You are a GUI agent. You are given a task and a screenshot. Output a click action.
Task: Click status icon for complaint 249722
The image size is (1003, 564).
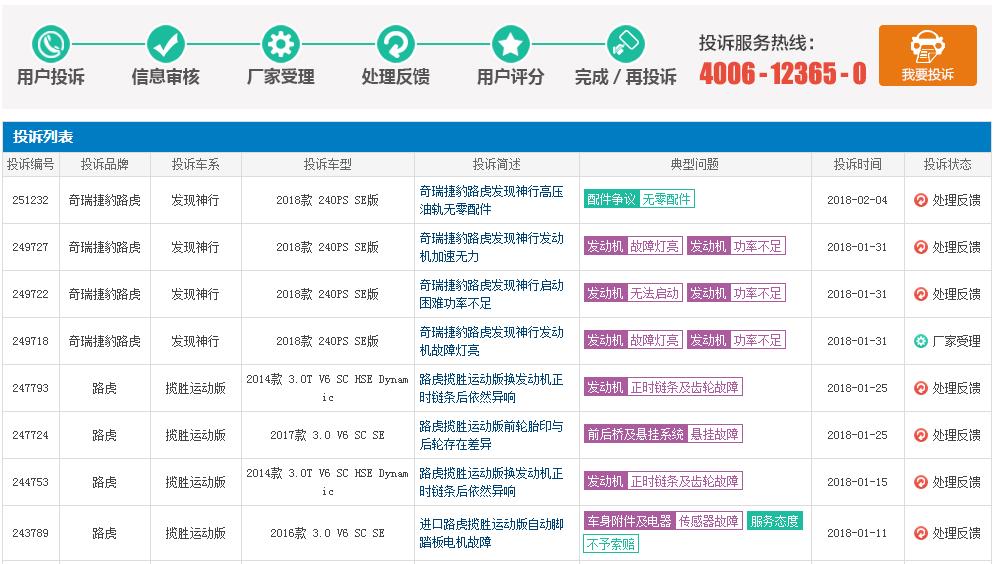(920, 294)
